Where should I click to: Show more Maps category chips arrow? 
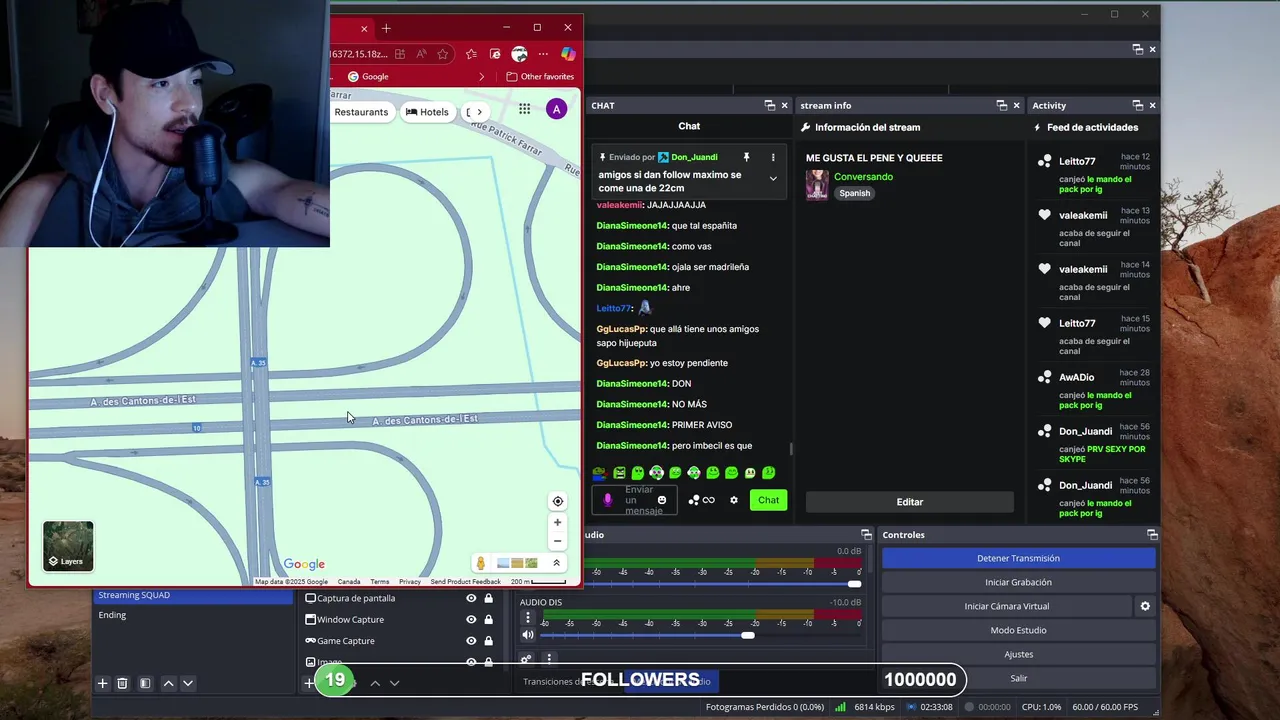[479, 112]
